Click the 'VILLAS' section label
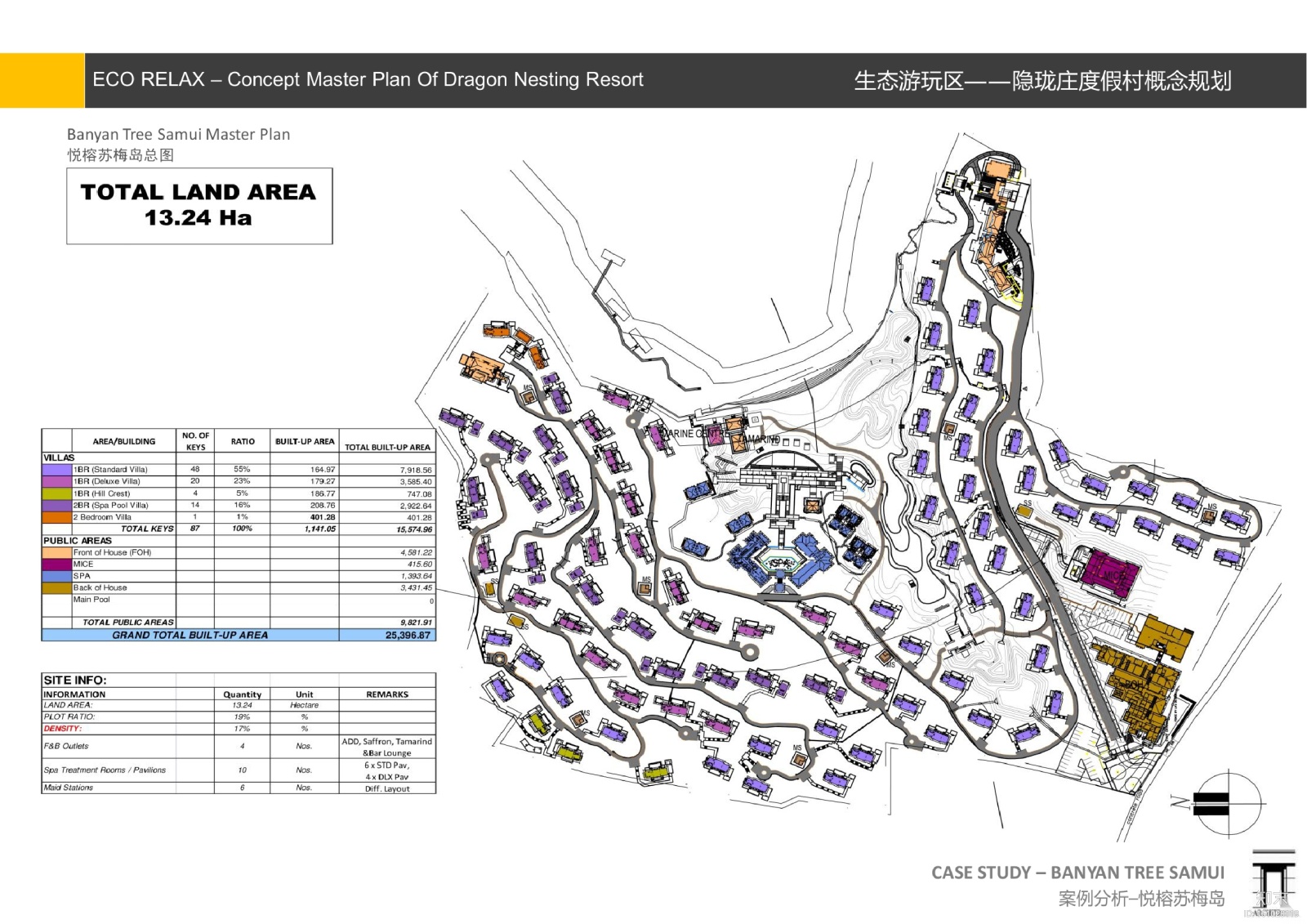Image resolution: width=1307 pixels, height=924 pixels. tap(59, 458)
